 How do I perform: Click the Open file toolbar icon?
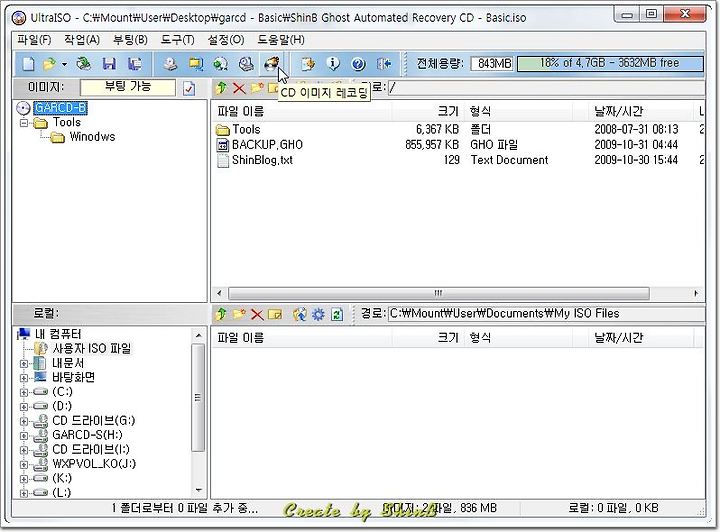pyautogui.click(x=49, y=64)
